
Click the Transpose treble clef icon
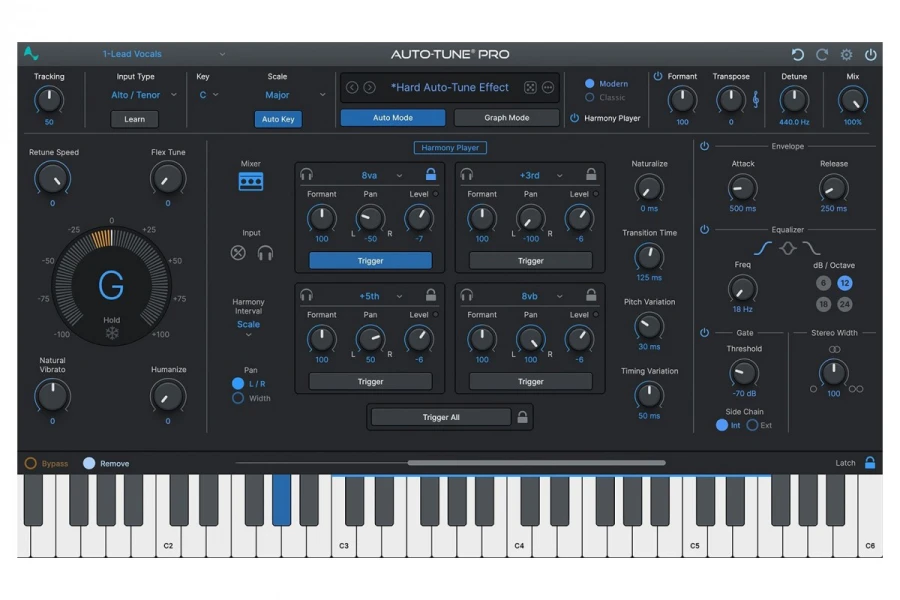(x=756, y=100)
